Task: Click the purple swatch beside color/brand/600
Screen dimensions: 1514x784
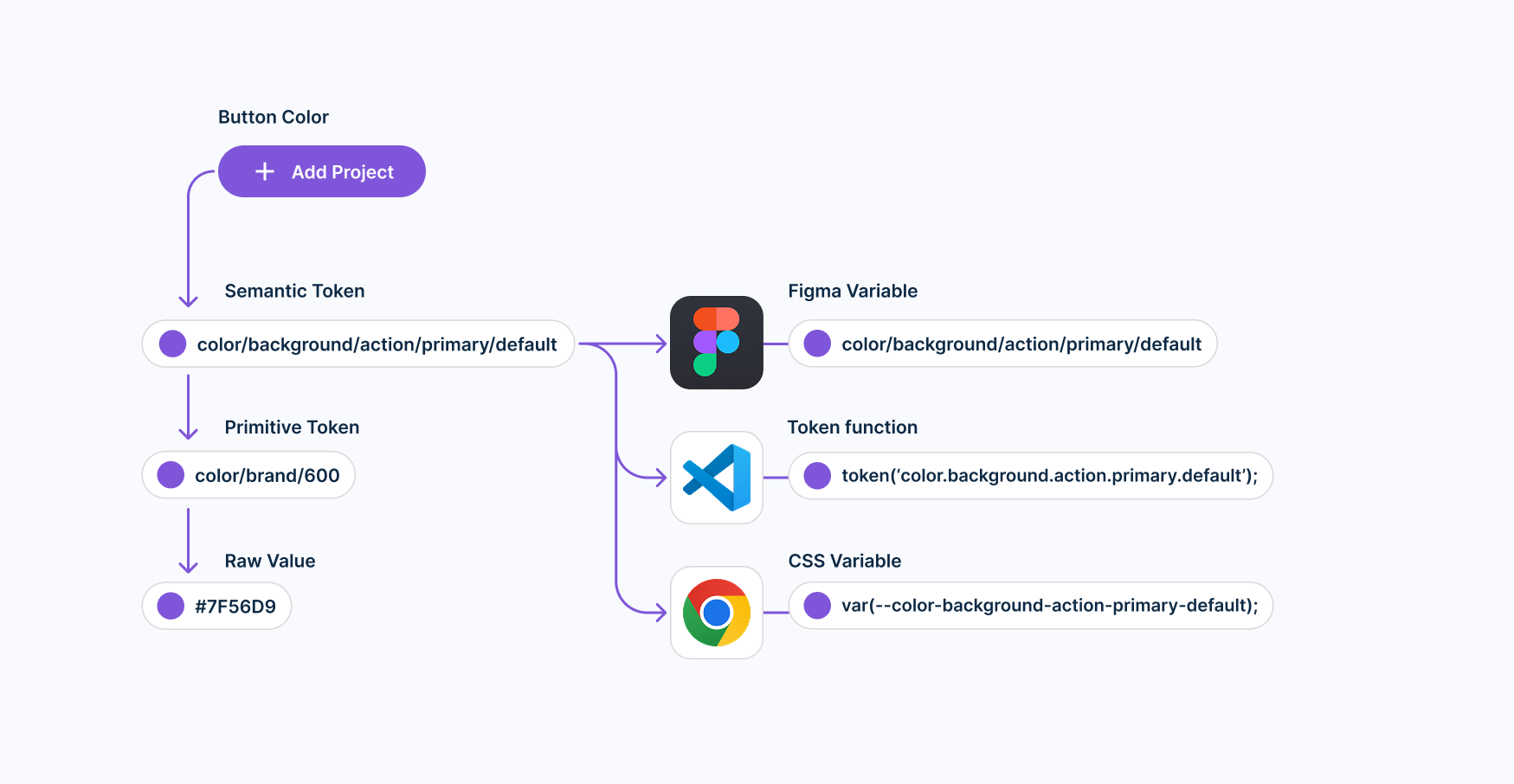Action: tap(171, 474)
